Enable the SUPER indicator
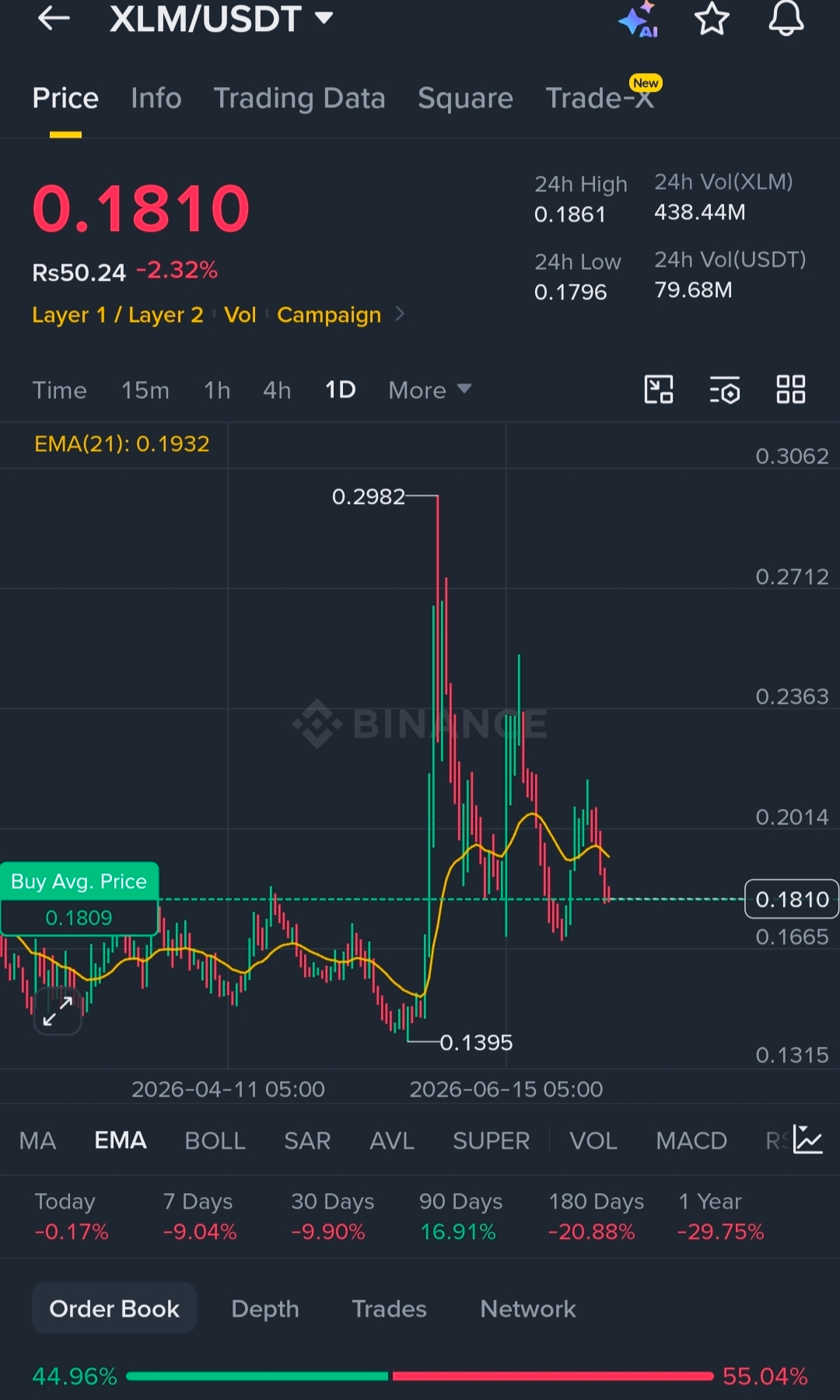Screen dimensions: 840x1400 click(x=491, y=1140)
